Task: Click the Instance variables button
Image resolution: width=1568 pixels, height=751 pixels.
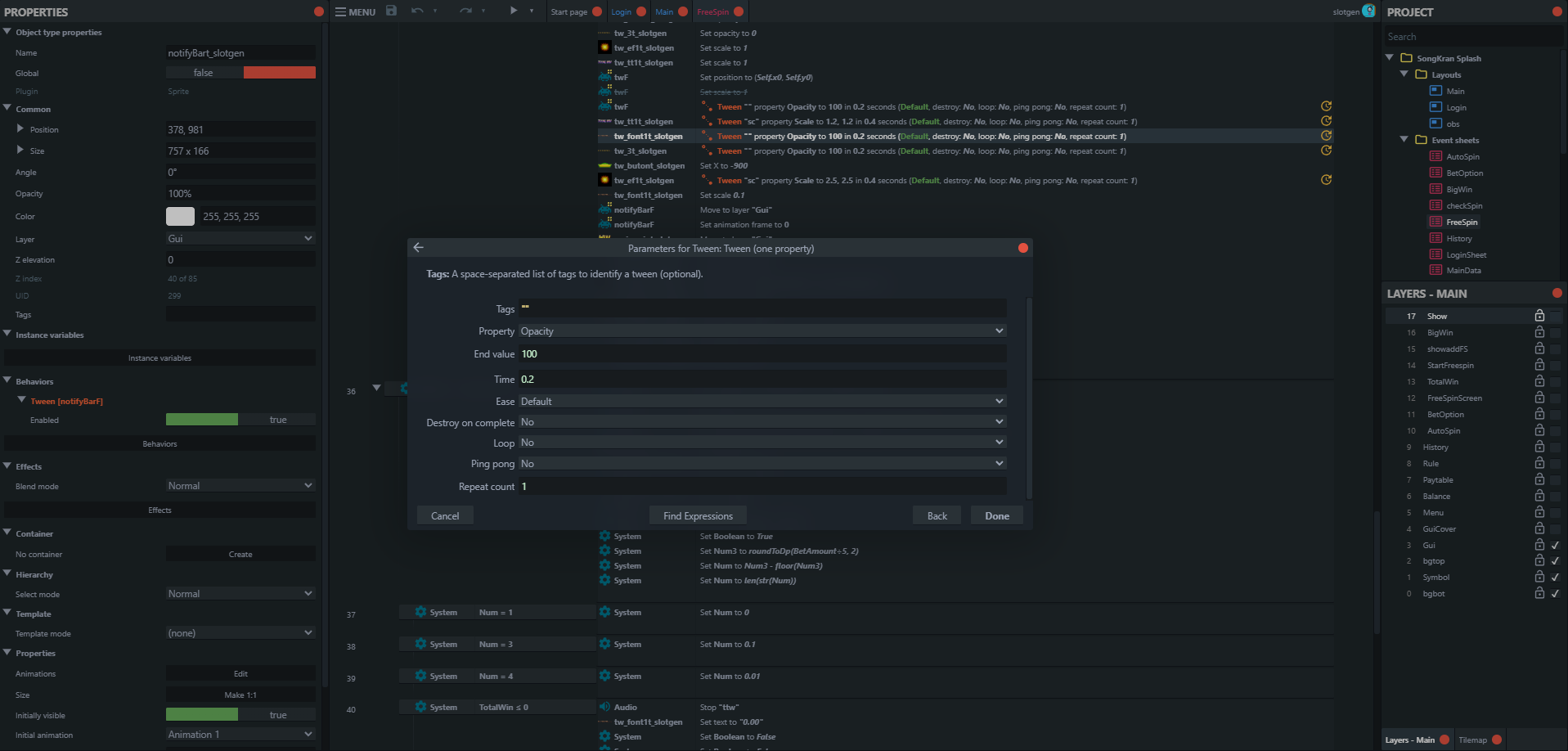Action: [x=159, y=358]
